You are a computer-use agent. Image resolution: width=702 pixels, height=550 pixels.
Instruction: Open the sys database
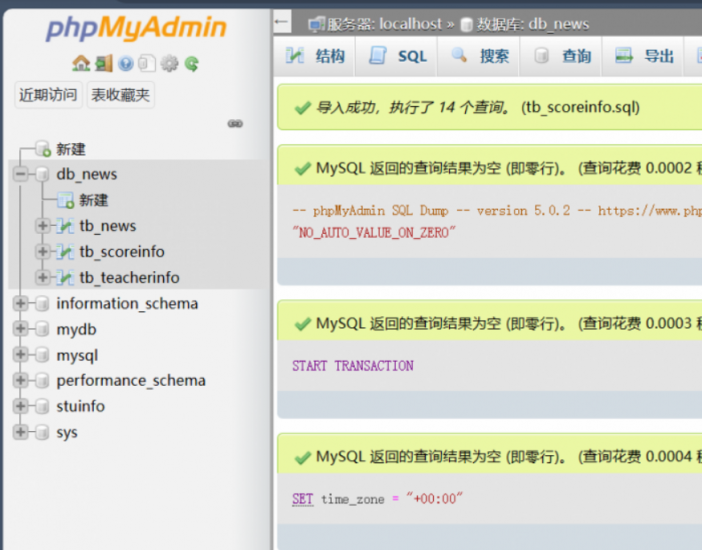coord(67,433)
